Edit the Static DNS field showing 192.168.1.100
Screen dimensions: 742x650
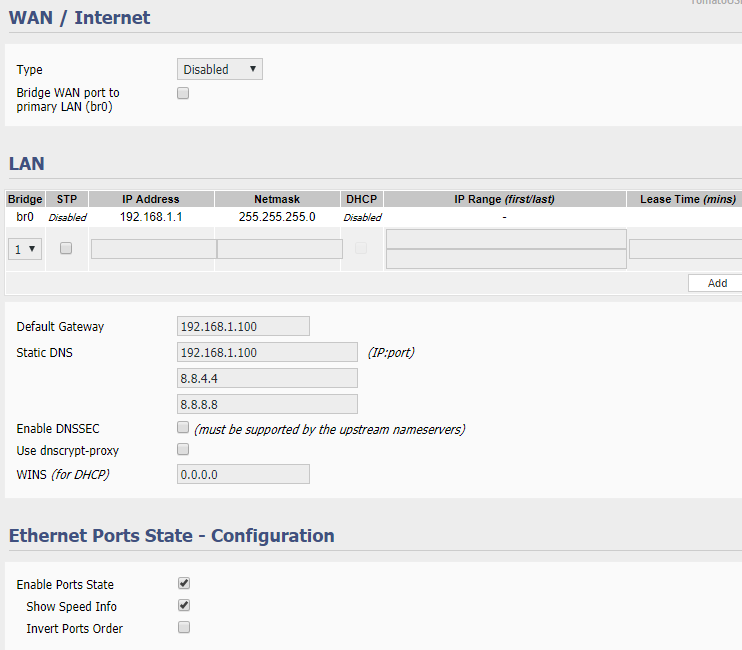tap(267, 352)
